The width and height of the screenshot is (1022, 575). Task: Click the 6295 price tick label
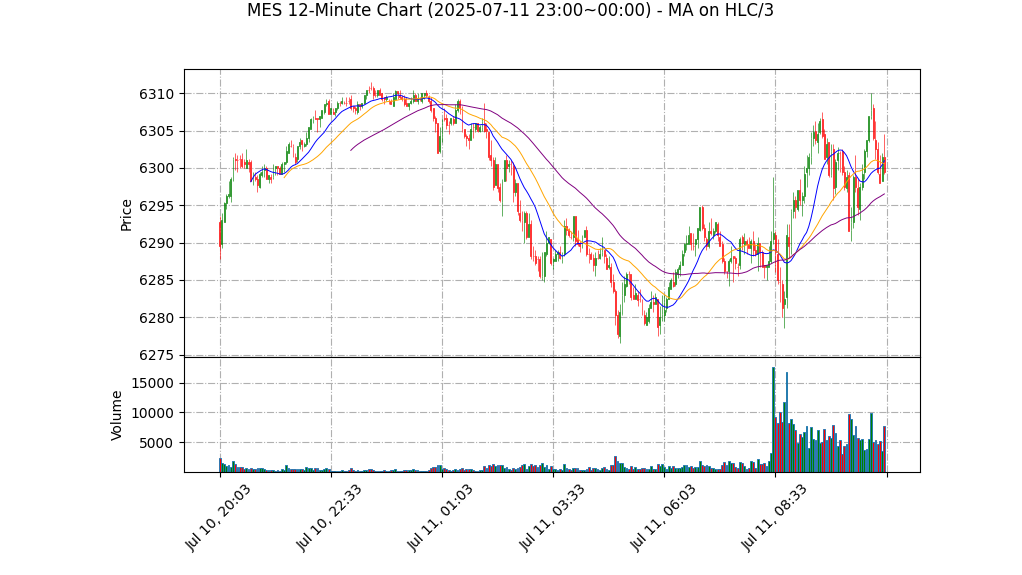click(x=157, y=206)
